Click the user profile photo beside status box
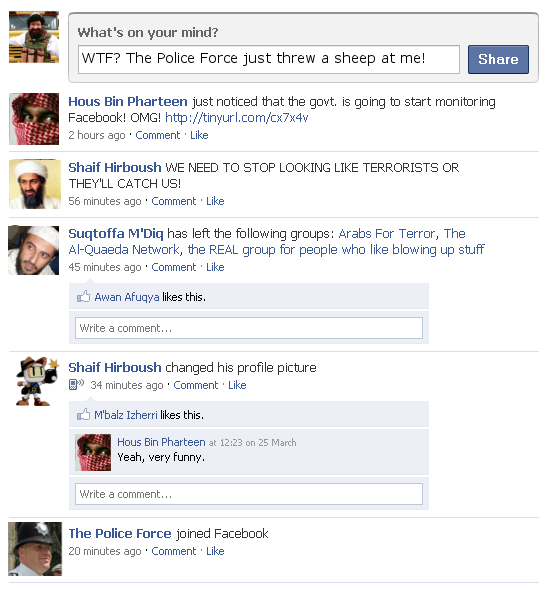This screenshot has height=590, width=547. click(34, 37)
